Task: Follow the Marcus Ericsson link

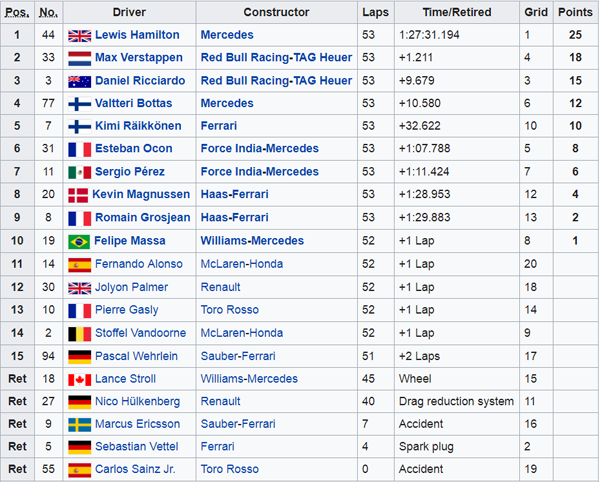Action: tap(137, 424)
